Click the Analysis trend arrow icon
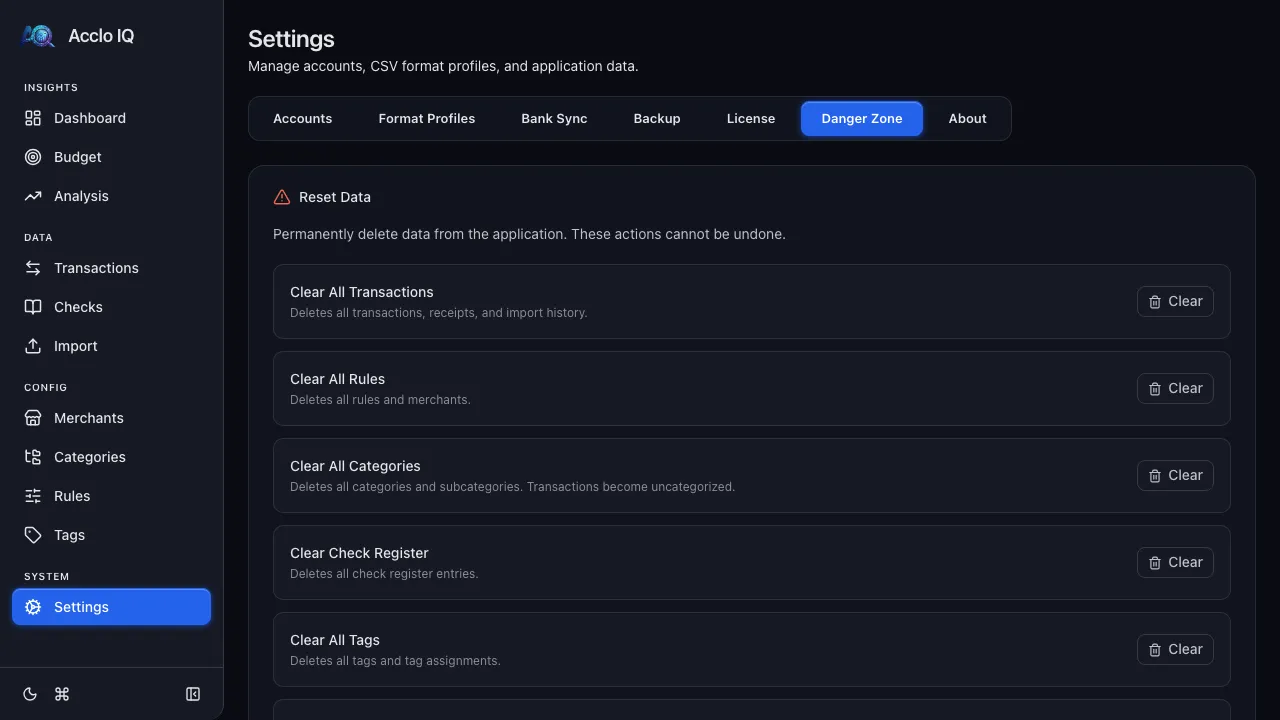The width and height of the screenshot is (1280, 720). 33,196
